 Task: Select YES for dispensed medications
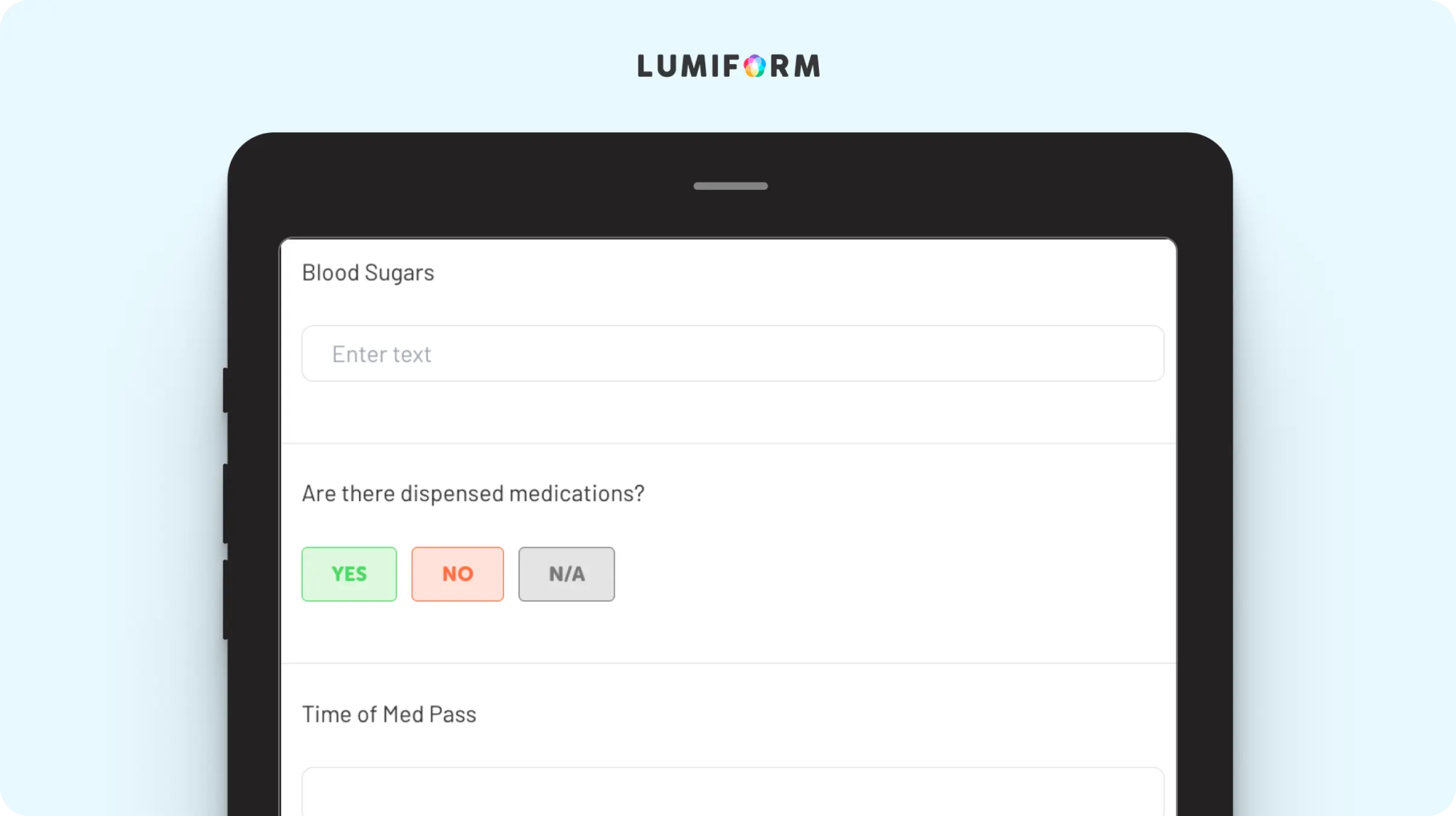[x=349, y=574]
